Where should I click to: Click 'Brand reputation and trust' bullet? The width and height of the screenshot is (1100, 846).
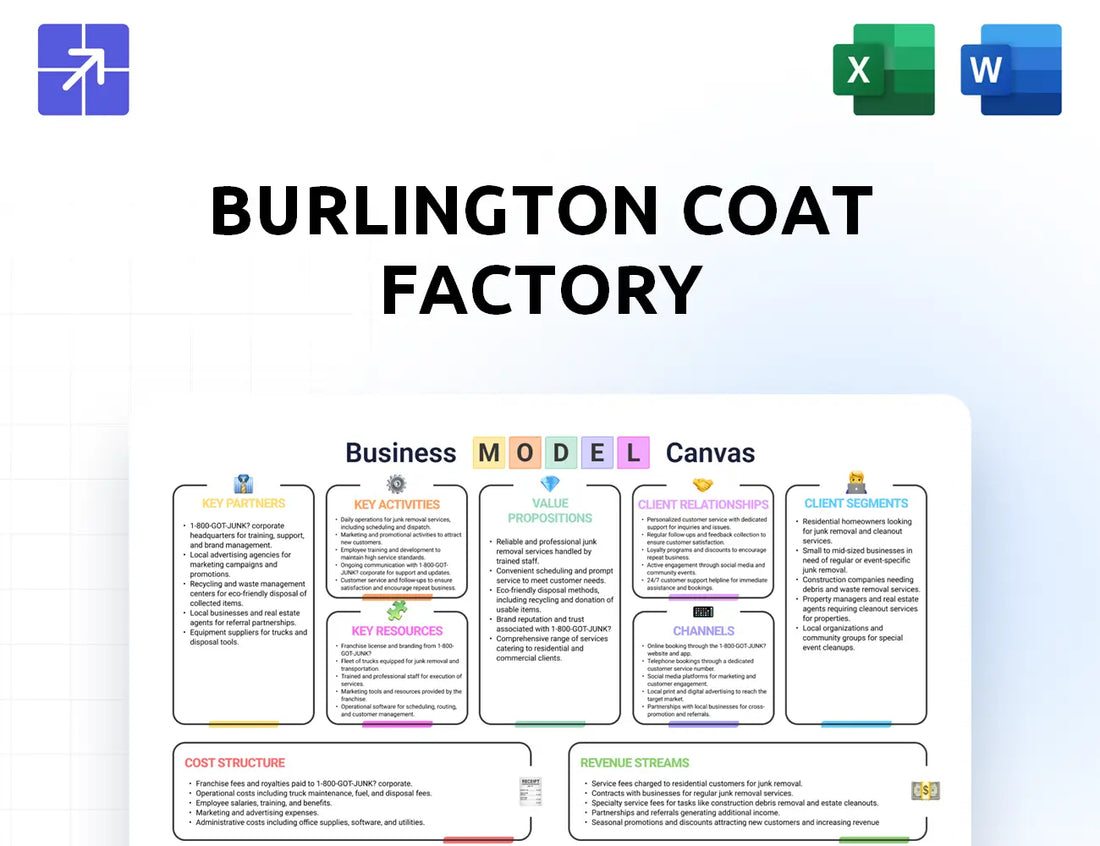tap(551, 624)
